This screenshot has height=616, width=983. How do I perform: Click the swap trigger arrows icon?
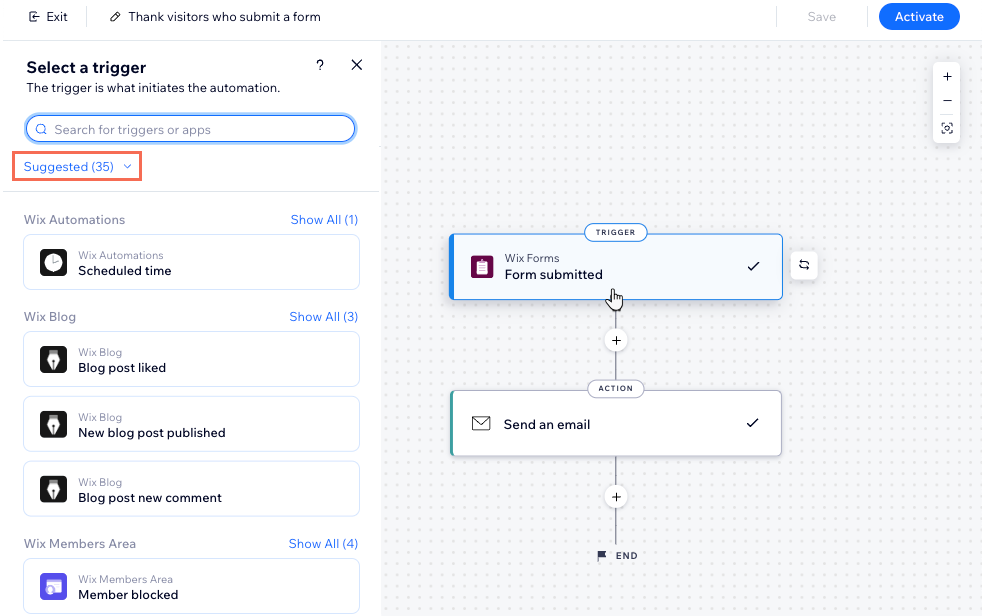(804, 265)
